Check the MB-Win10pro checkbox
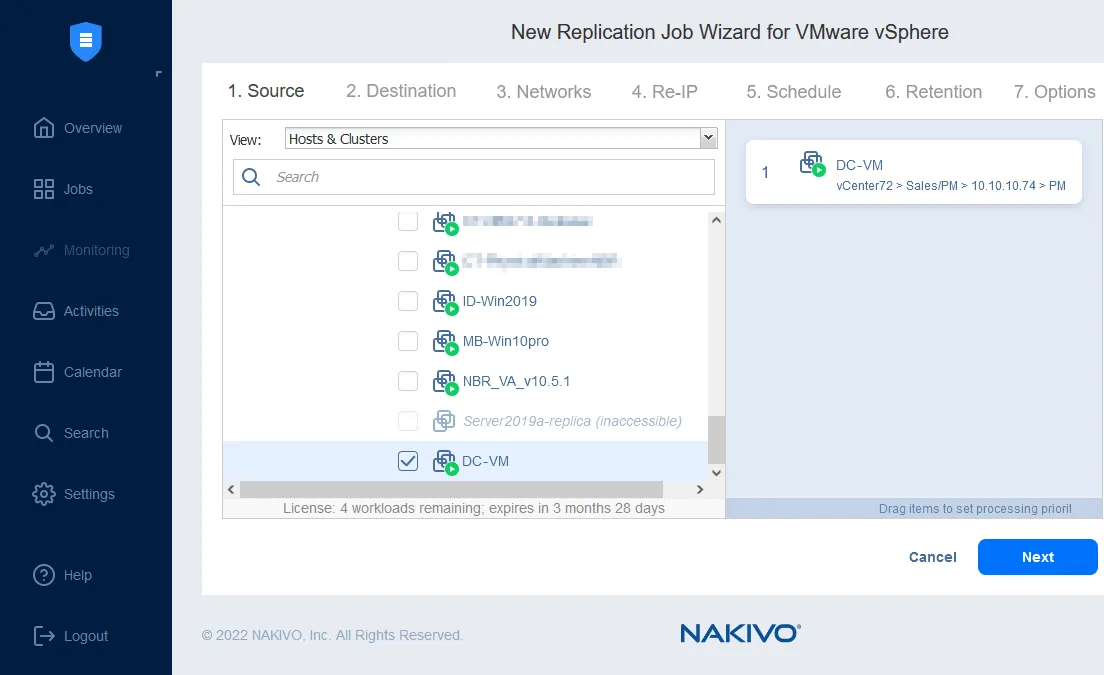1104x675 pixels. [x=407, y=341]
